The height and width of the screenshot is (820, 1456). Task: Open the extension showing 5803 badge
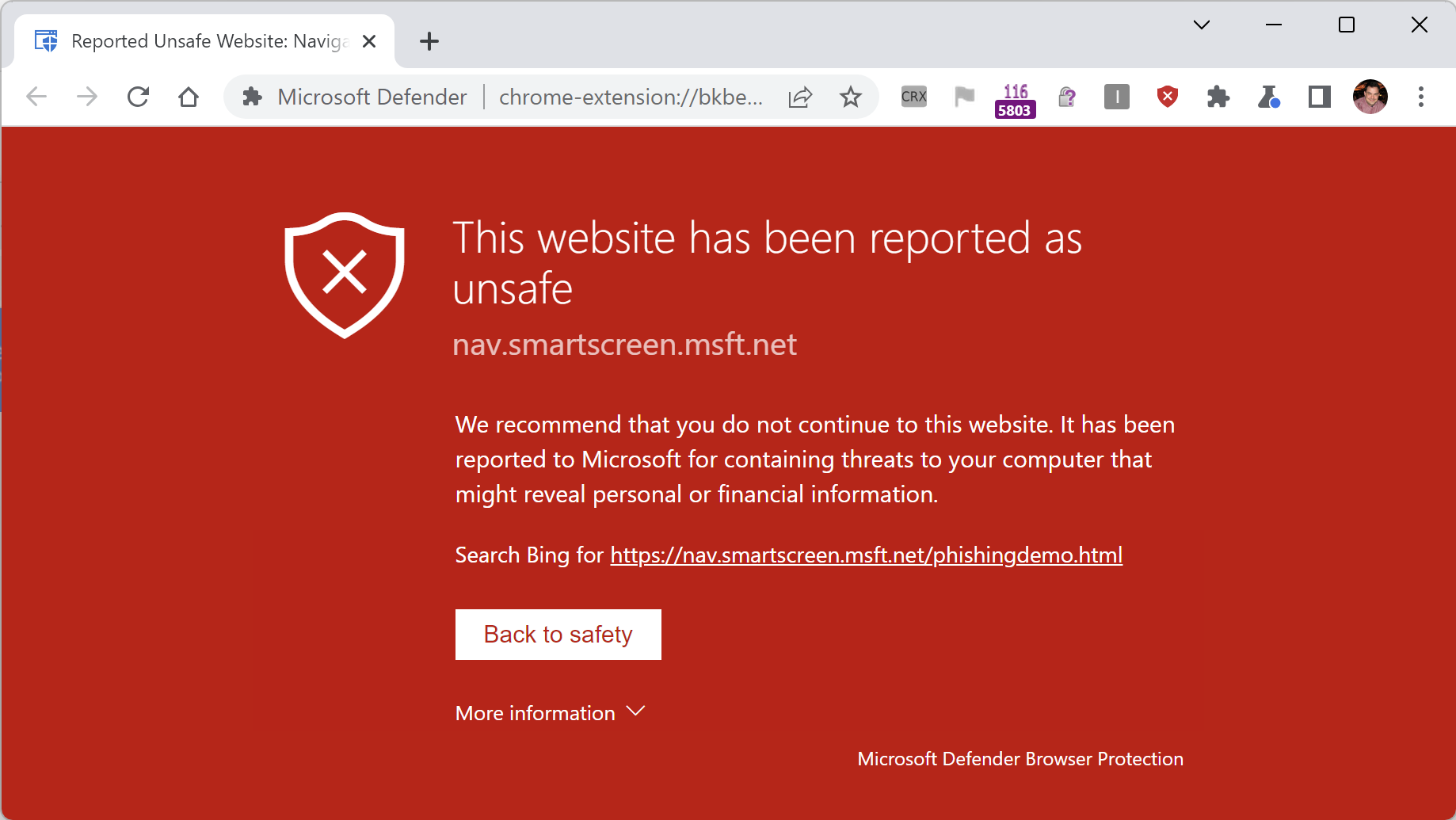(x=1015, y=100)
